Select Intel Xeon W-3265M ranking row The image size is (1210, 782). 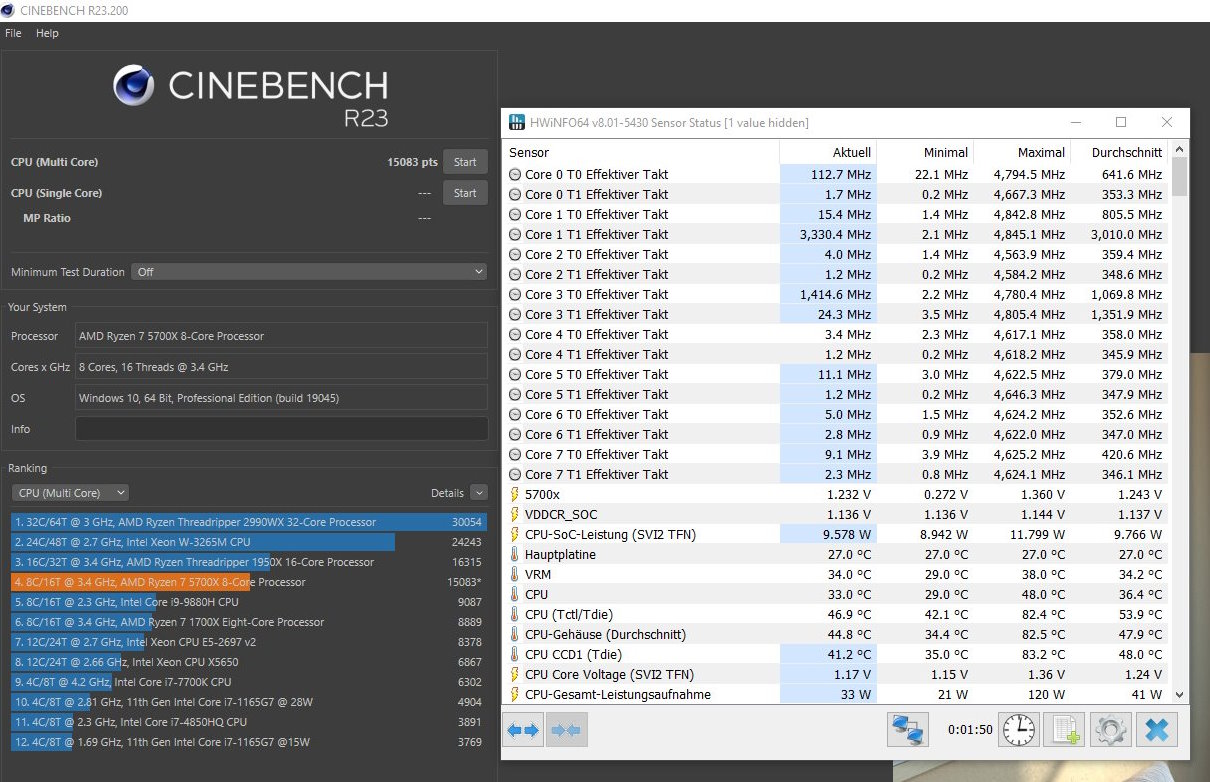click(249, 542)
